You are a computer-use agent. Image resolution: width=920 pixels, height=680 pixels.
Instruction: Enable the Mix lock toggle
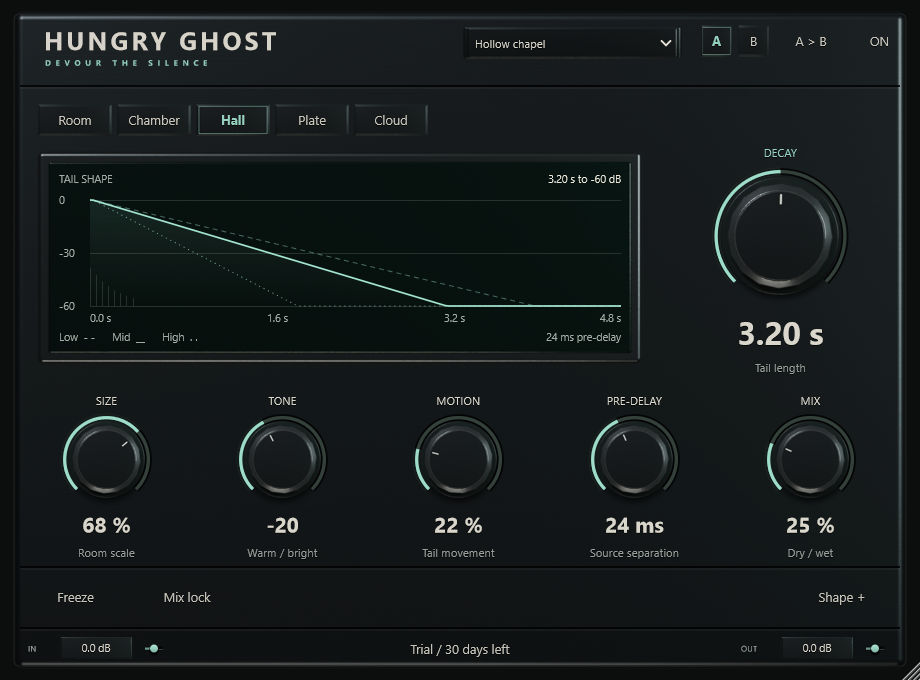click(187, 597)
